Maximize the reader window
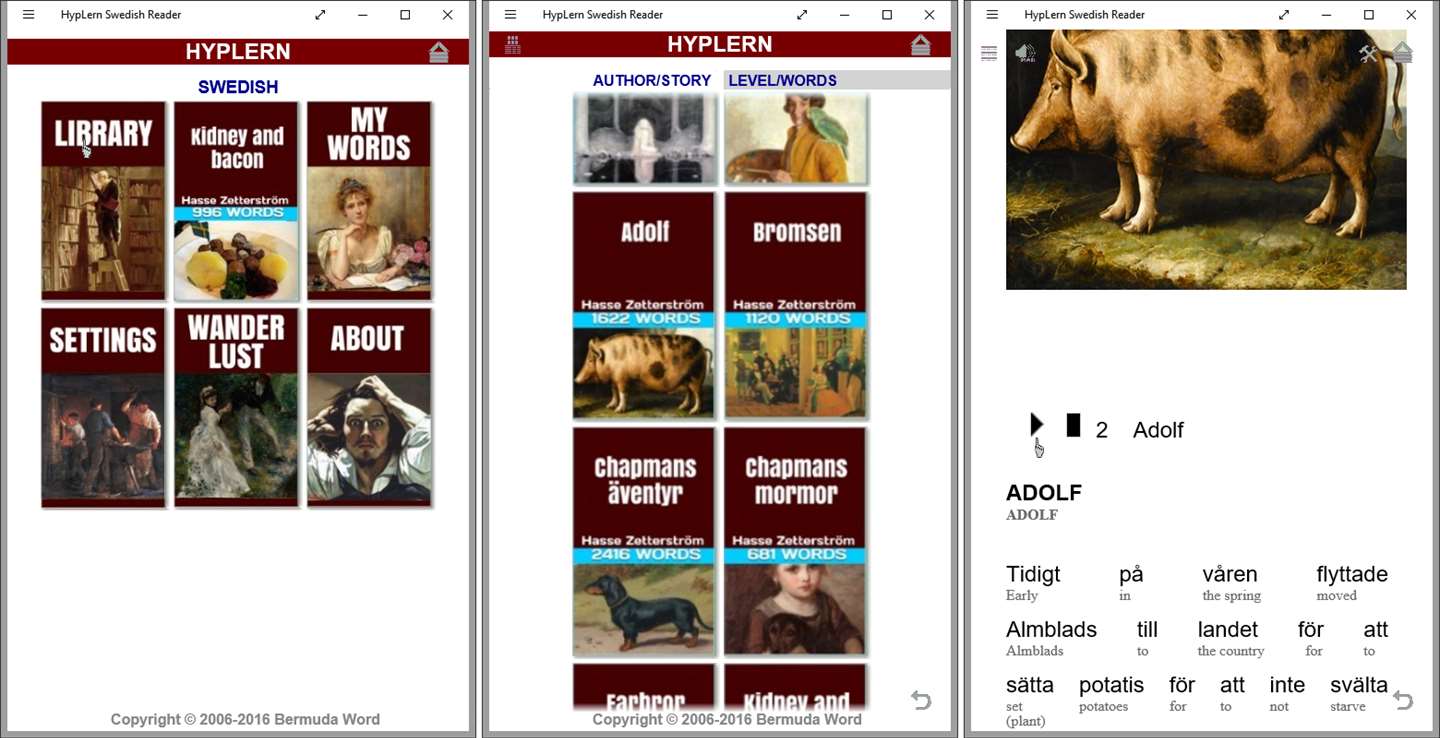This screenshot has height=738, width=1440. (1369, 15)
